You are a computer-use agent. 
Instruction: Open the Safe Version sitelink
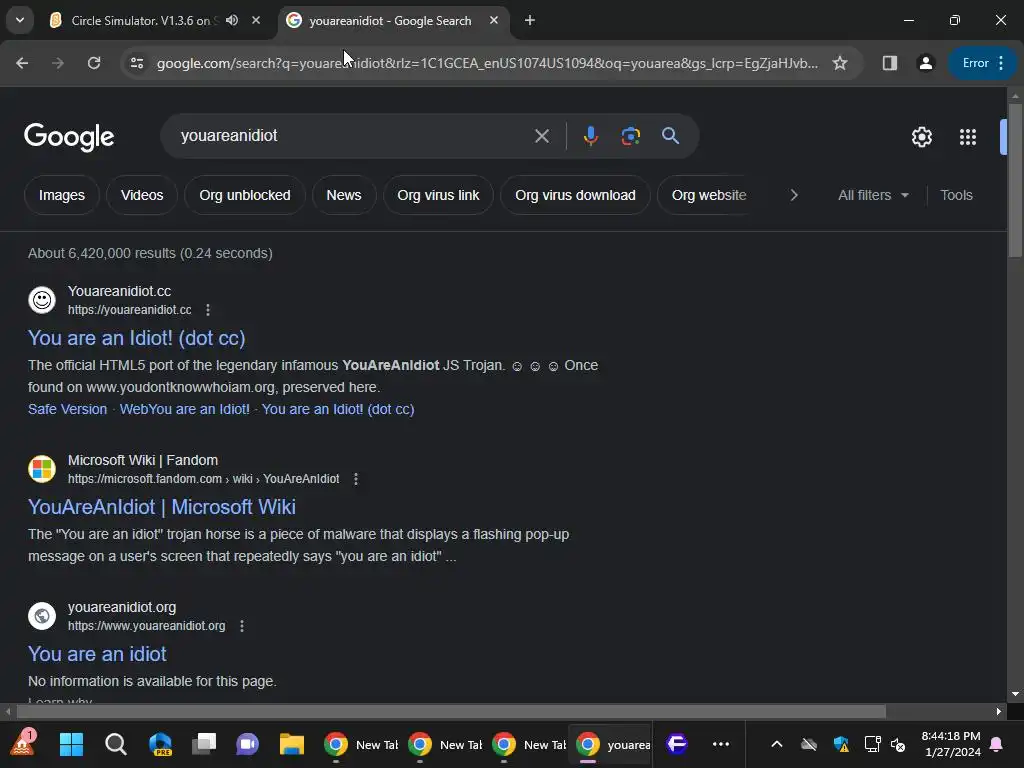click(67, 409)
